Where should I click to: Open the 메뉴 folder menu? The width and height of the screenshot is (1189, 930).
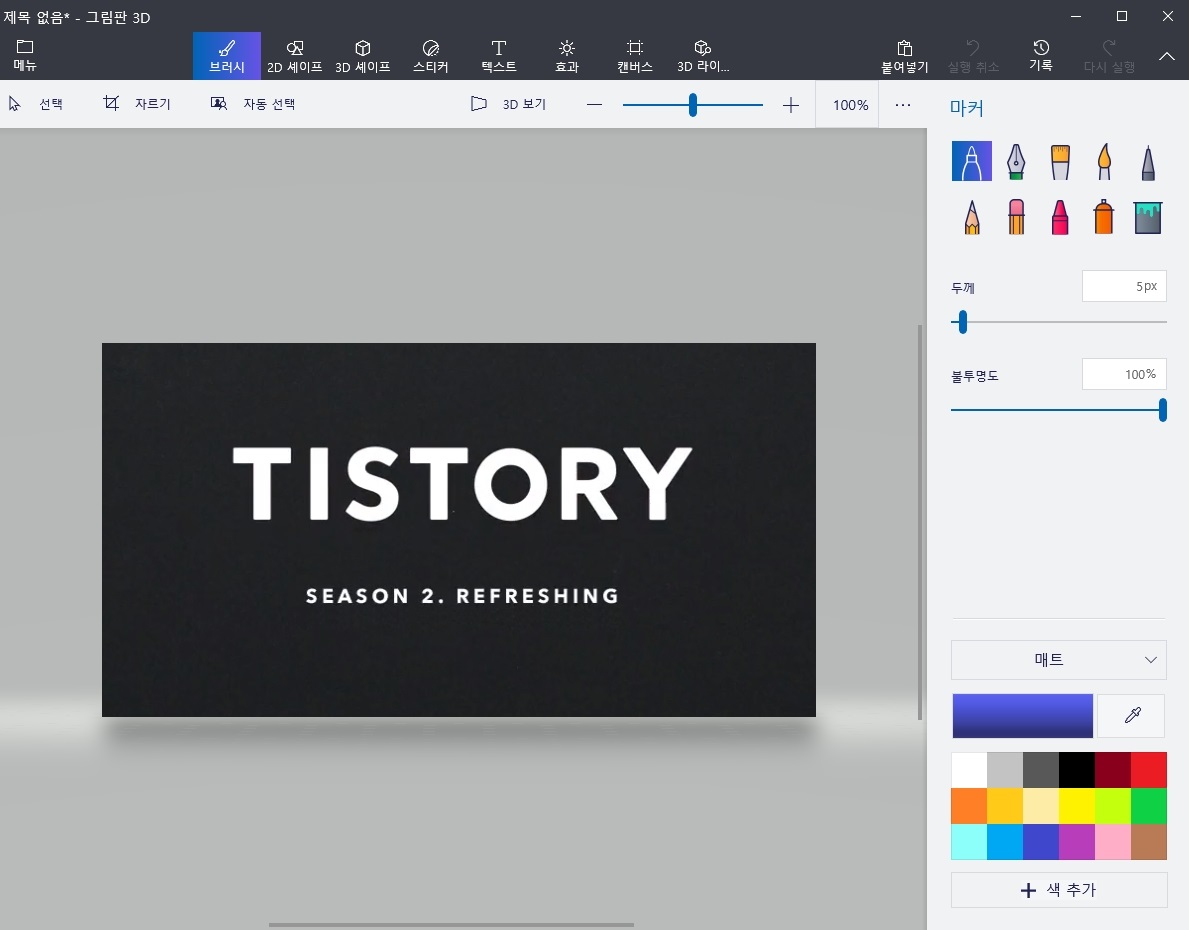[x=25, y=55]
